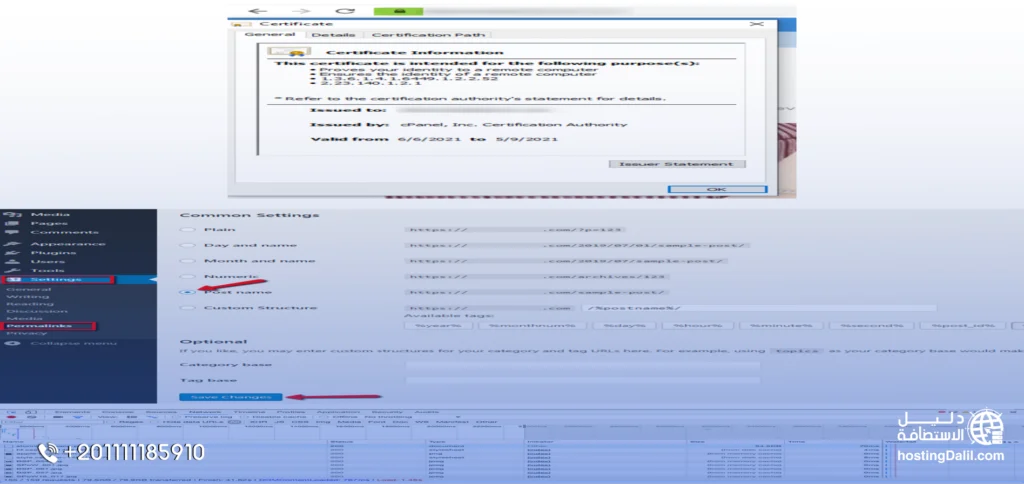Click the green padlock in the address bar

(397, 11)
